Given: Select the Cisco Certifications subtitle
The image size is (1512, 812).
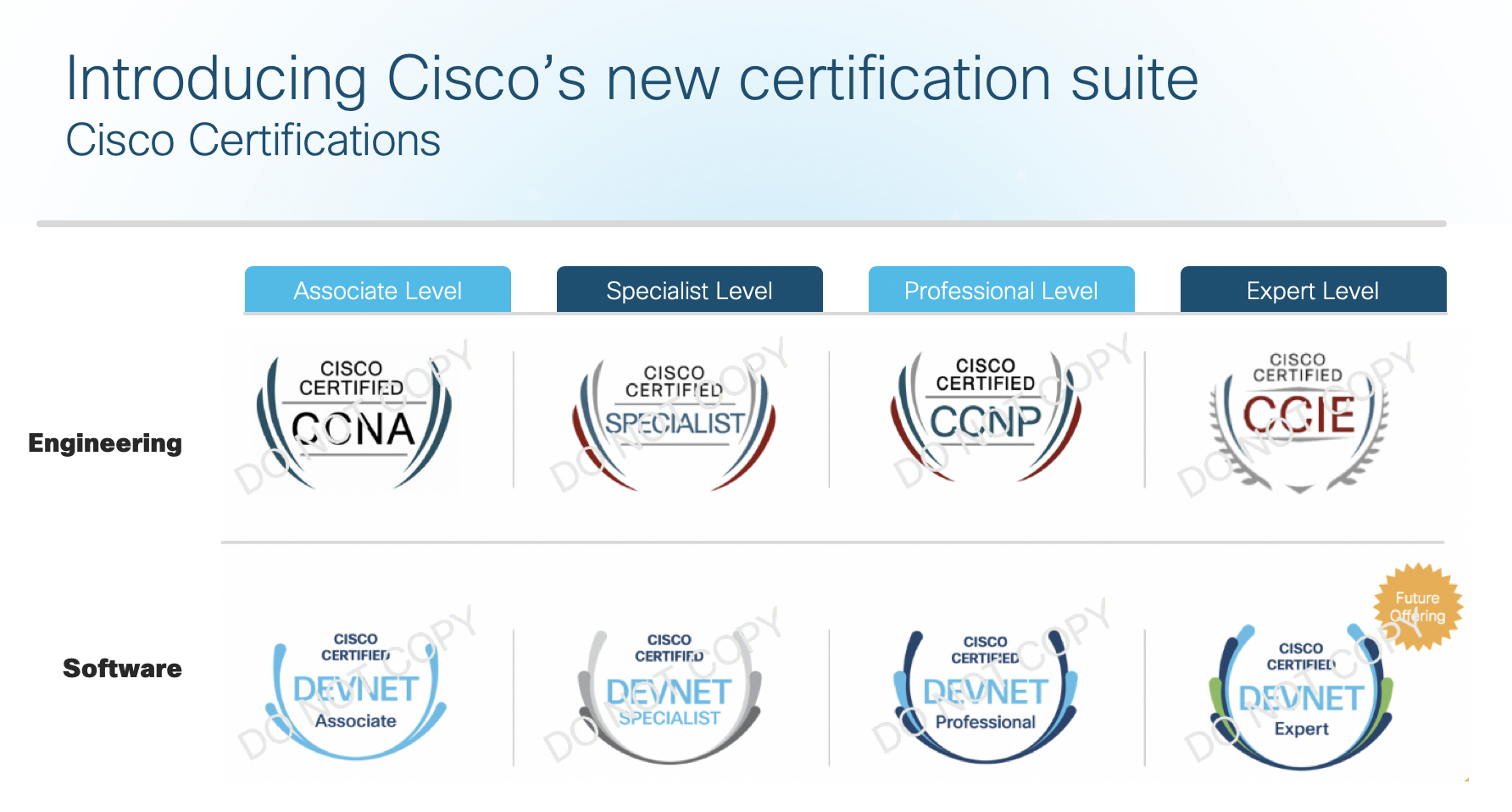Looking at the screenshot, I should tap(253, 141).
